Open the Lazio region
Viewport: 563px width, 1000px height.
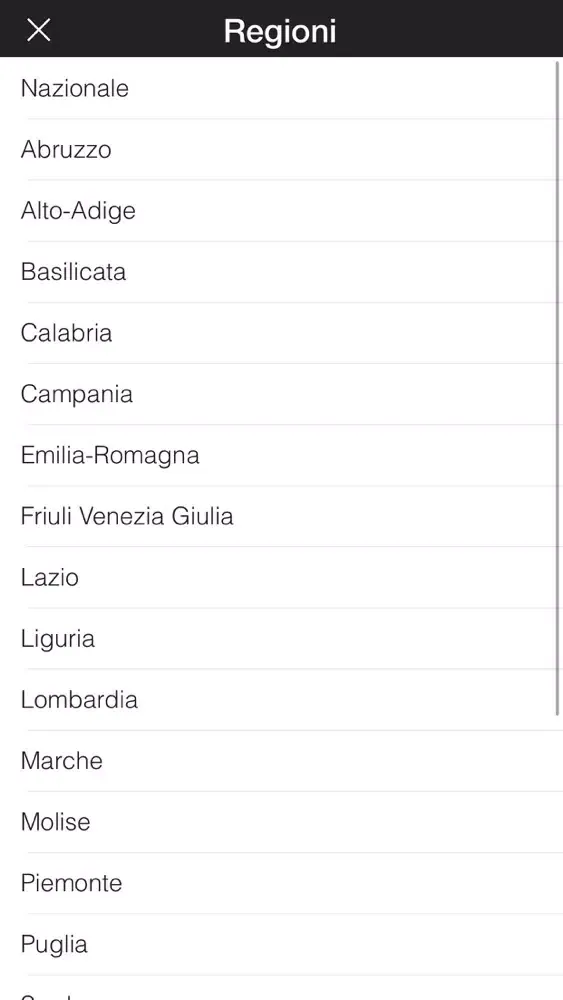pyautogui.click(x=281, y=577)
